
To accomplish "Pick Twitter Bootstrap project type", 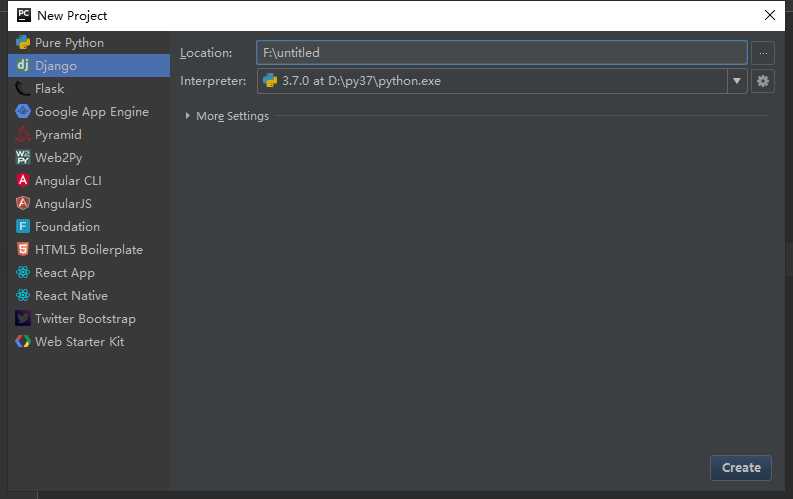I will coord(89,319).
